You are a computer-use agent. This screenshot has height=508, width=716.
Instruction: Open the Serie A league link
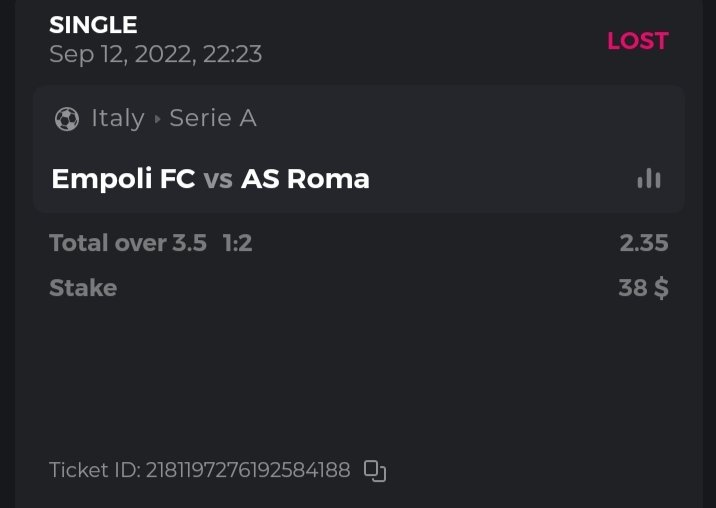click(x=213, y=119)
